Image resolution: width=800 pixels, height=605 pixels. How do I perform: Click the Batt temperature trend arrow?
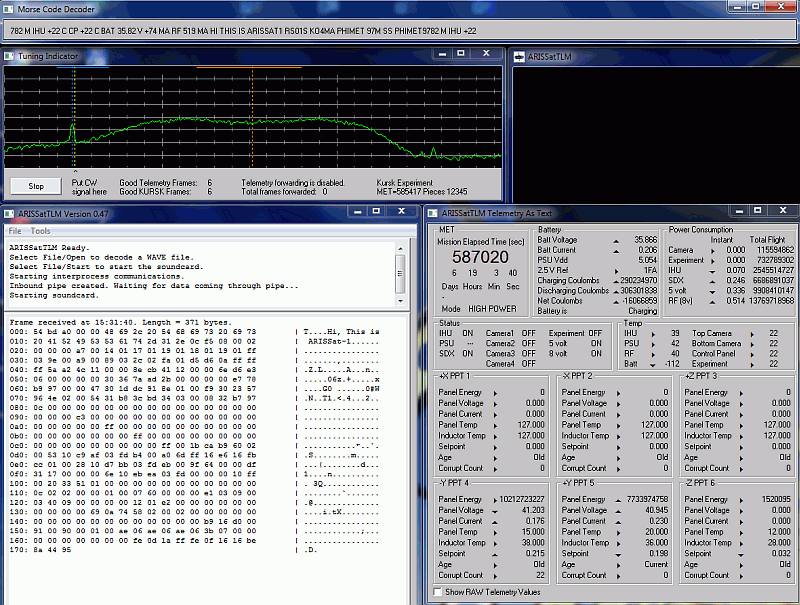pos(653,365)
